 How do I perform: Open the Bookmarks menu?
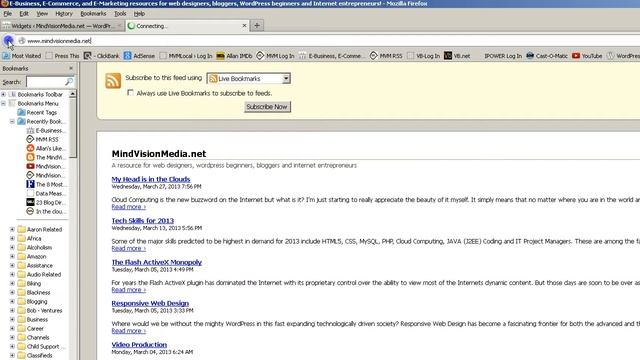click(x=93, y=13)
